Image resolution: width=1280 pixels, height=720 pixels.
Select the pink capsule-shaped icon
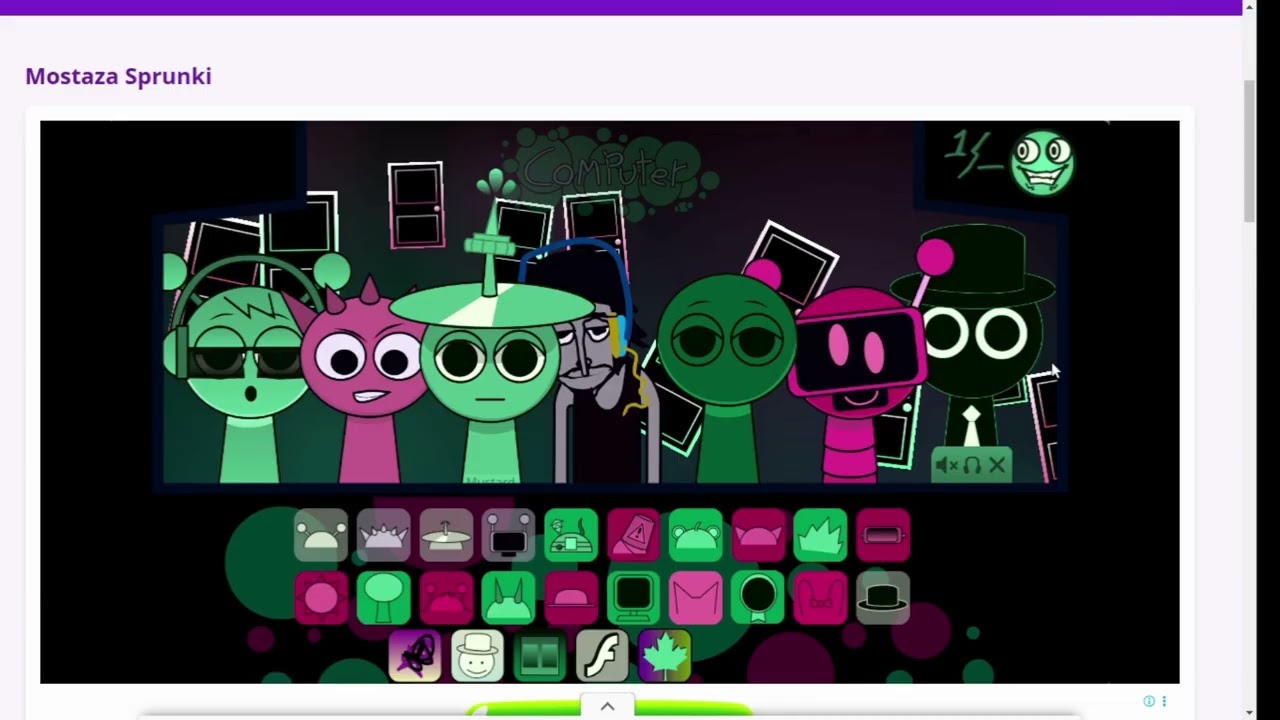tap(883, 535)
